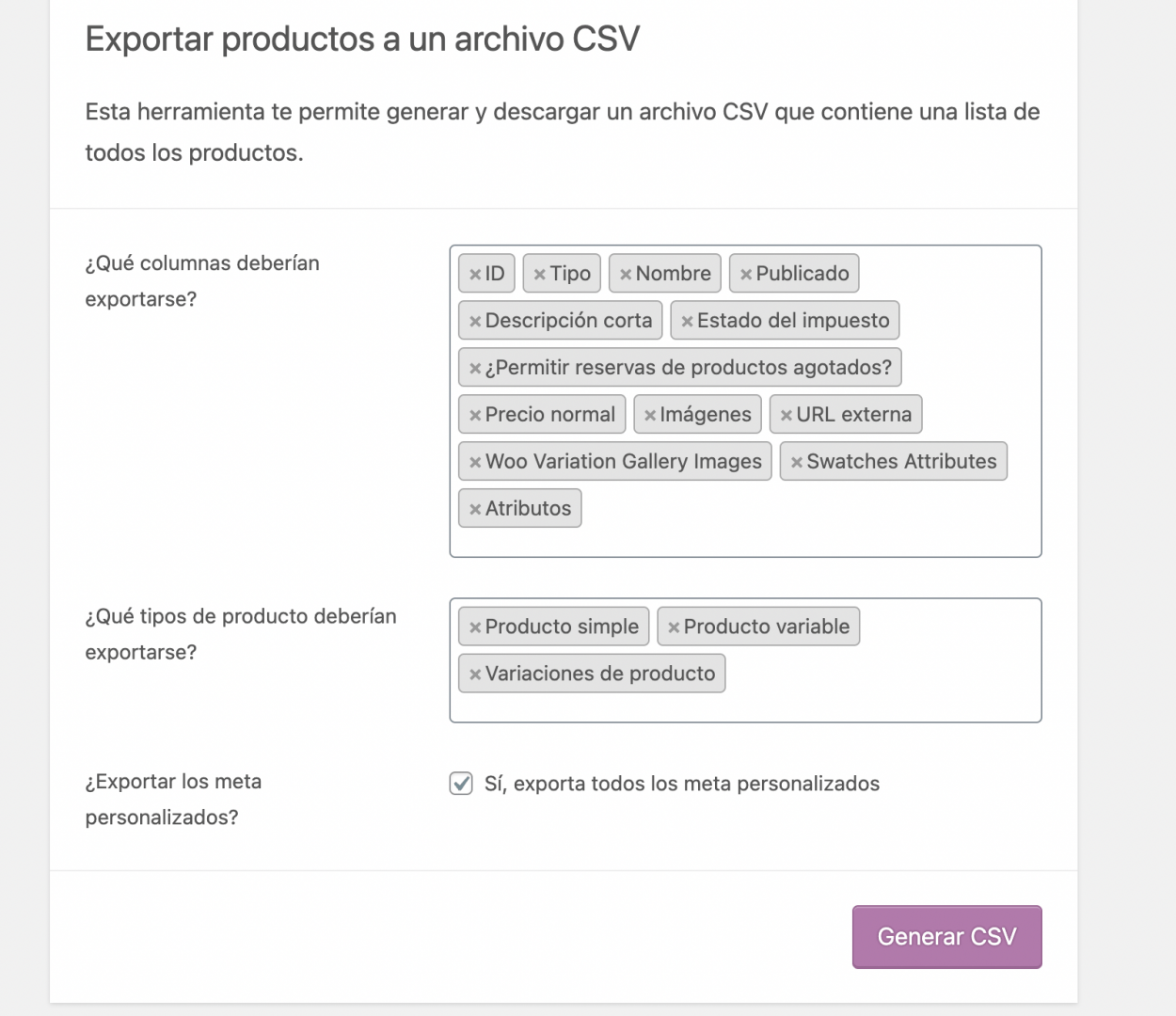Click the Generar CSV button
Image resolution: width=1176 pixels, height=1016 pixels.
[x=946, y=937]
